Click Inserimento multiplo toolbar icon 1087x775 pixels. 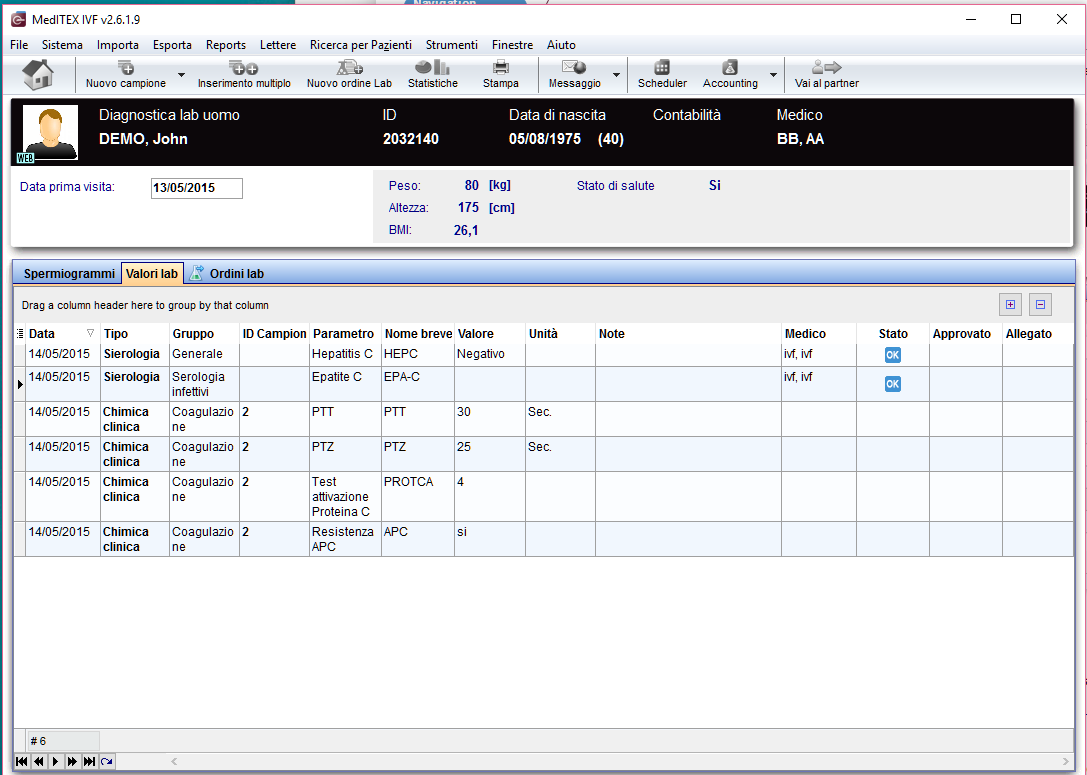pos(244,74)
